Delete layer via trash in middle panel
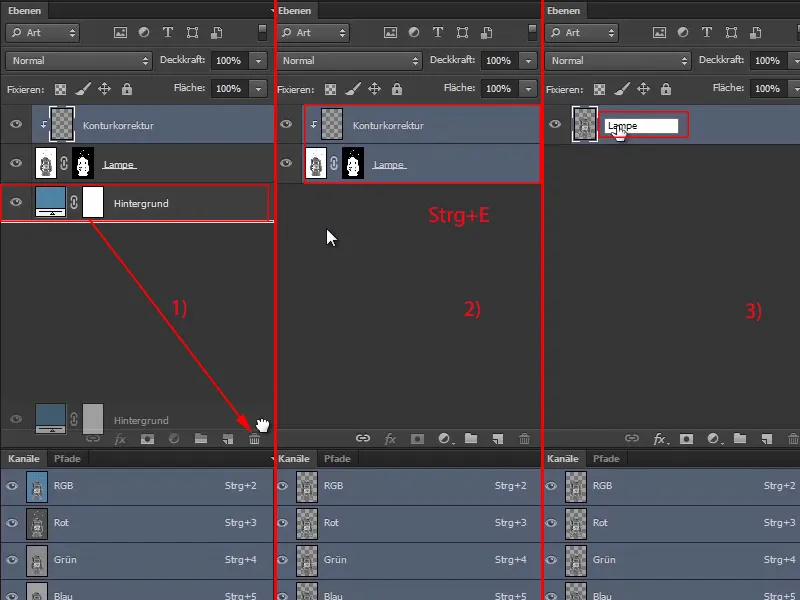The height and width of the screenshot is (600, 800). click(524, 439)
